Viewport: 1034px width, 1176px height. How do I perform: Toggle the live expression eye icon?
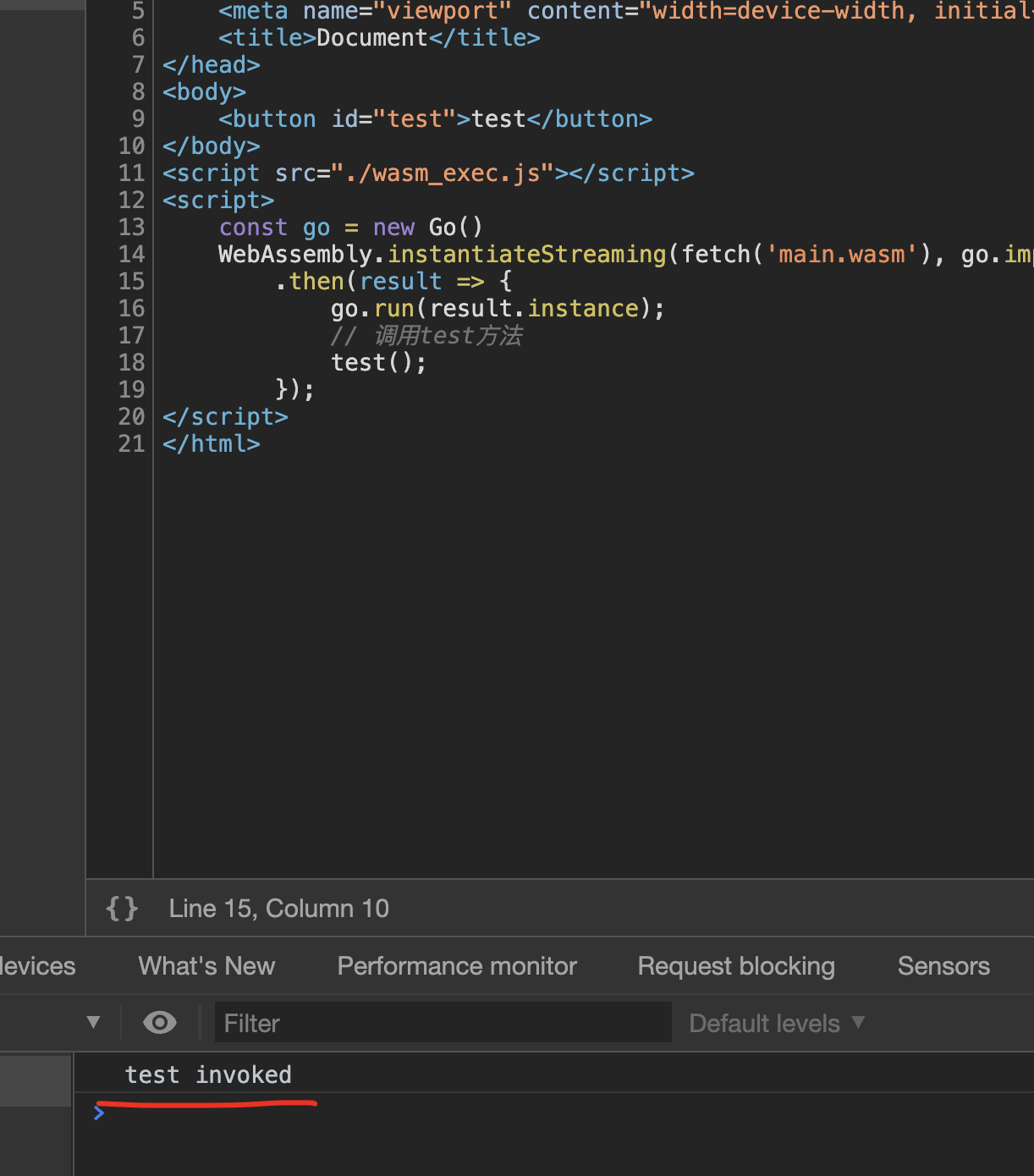click(x=160, y=1023)
